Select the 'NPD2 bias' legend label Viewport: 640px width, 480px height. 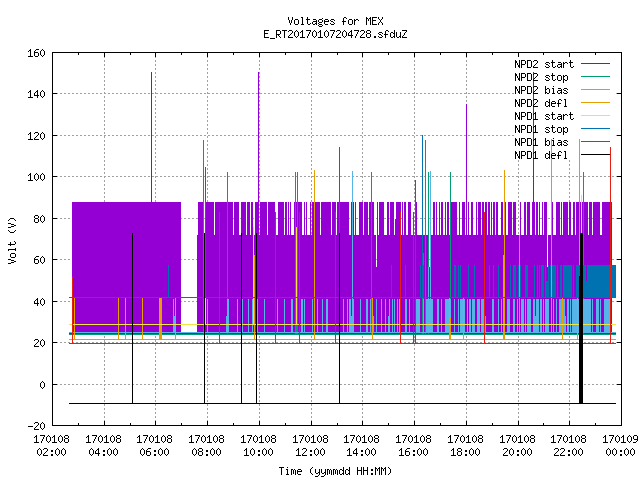click(541, 90)
